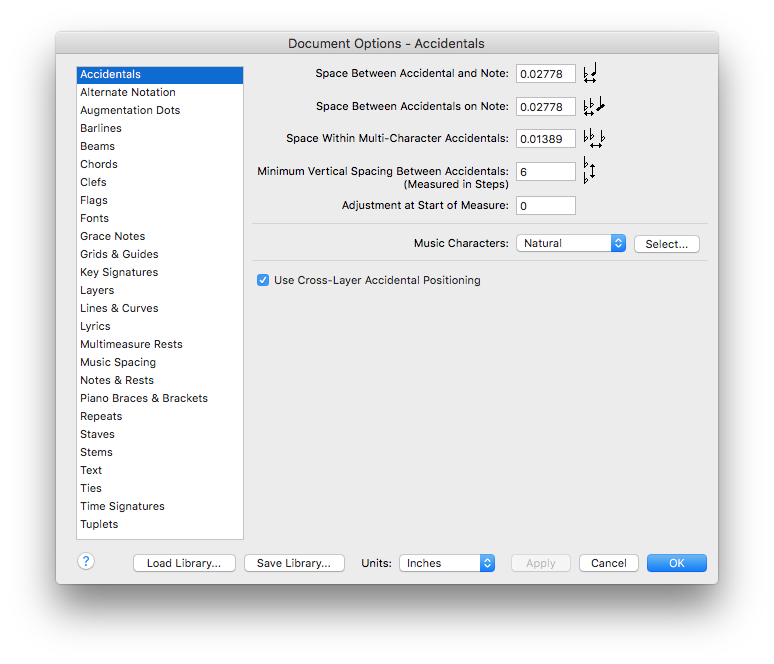Select Alternate Notation category
The width and height of the screenshot is (774, 664).
[160, 92]
